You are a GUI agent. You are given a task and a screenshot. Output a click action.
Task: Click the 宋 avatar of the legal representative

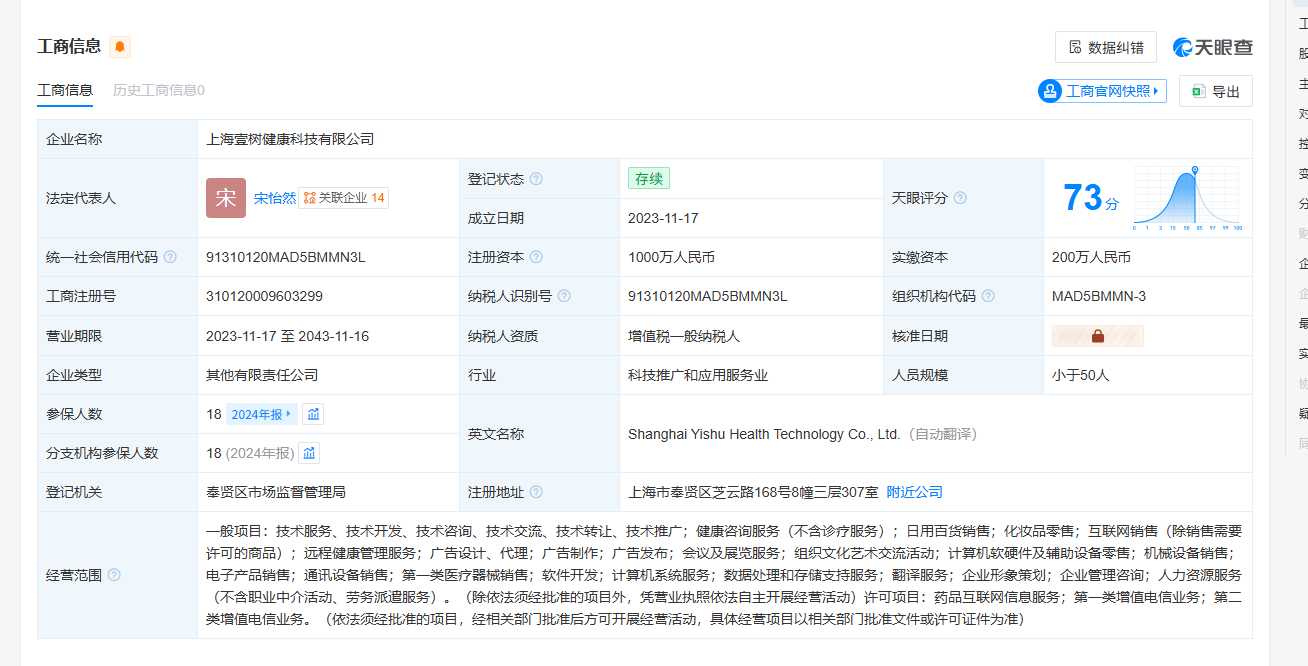tap(225, 198)
